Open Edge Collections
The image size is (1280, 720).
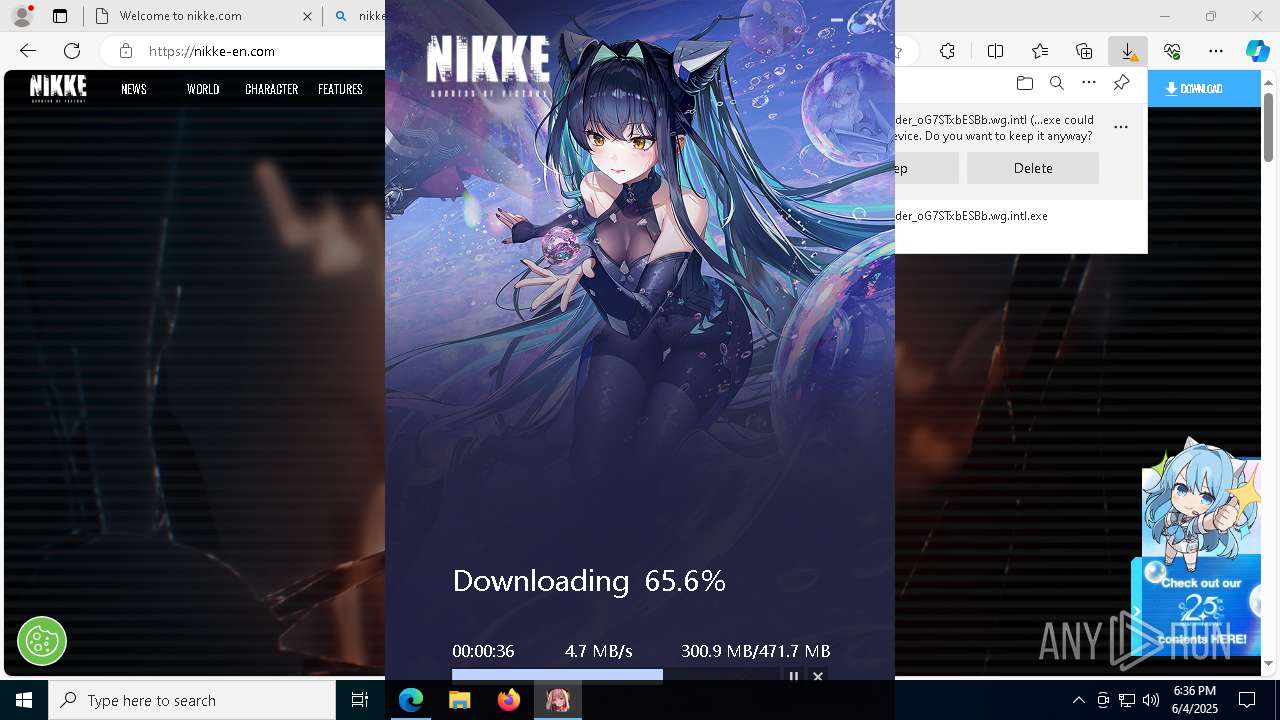[x=1084, y=51]
